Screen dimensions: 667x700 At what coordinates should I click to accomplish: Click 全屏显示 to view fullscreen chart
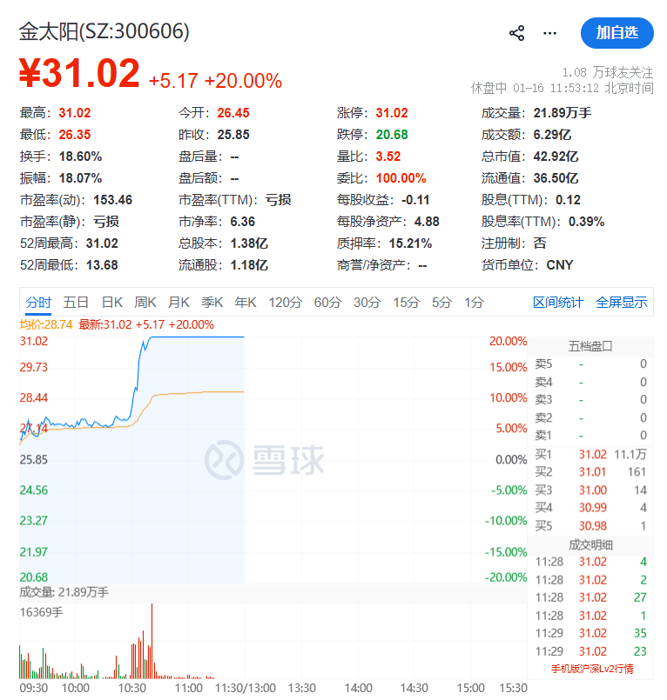[x=621, y=302]
